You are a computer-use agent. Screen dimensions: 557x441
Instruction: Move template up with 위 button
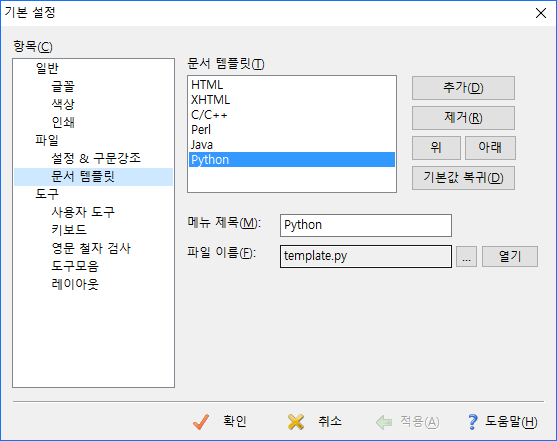point(436,147)
